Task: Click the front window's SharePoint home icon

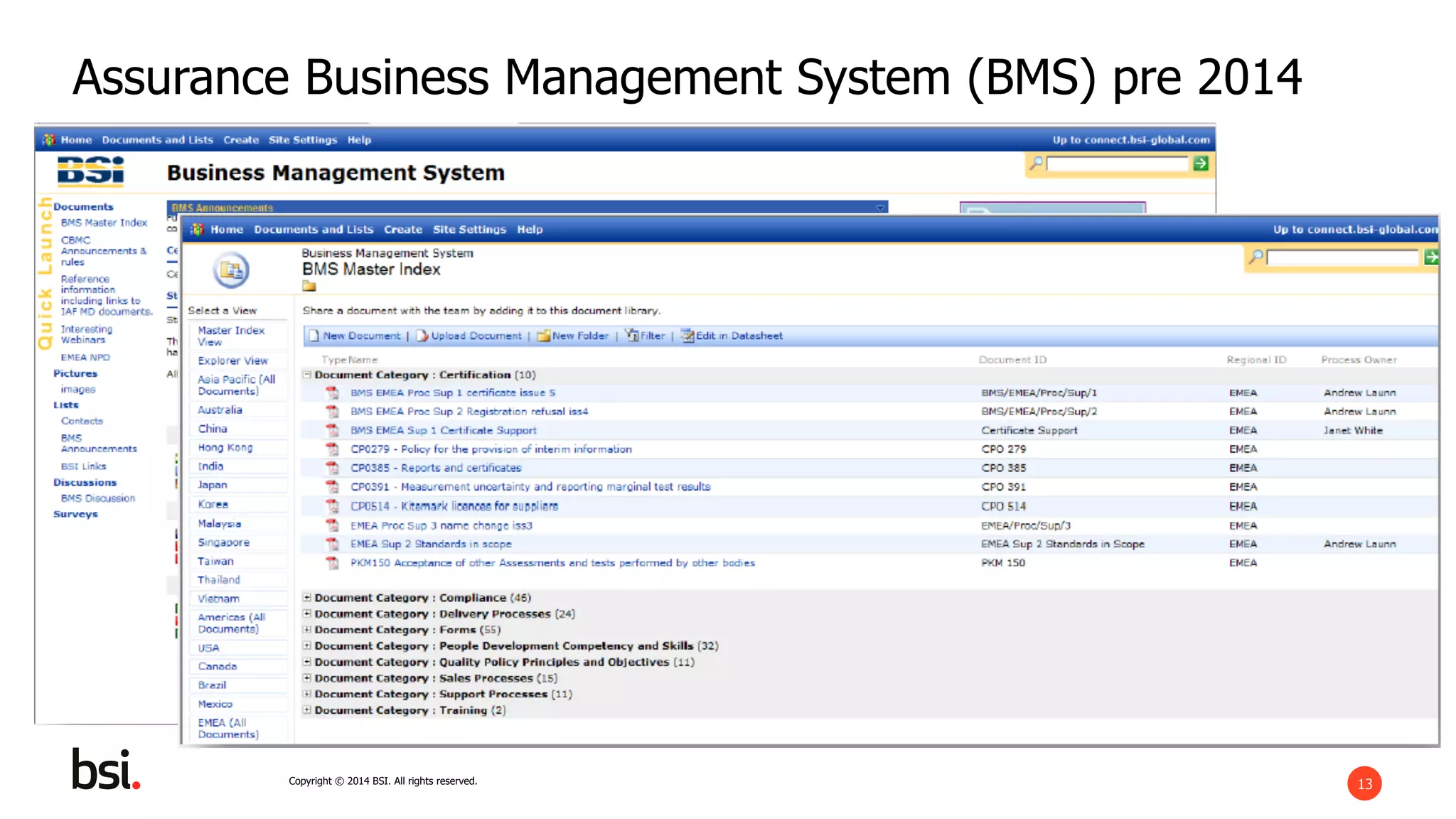Action: [198, 229]
